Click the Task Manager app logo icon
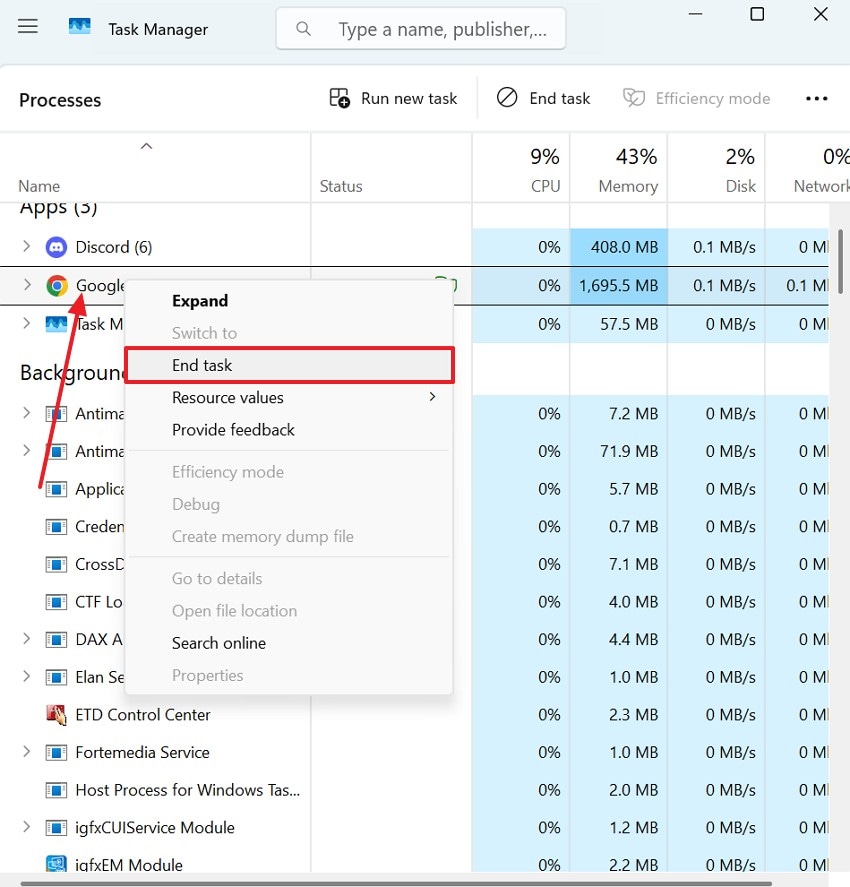850x887 pixels. 79,28
